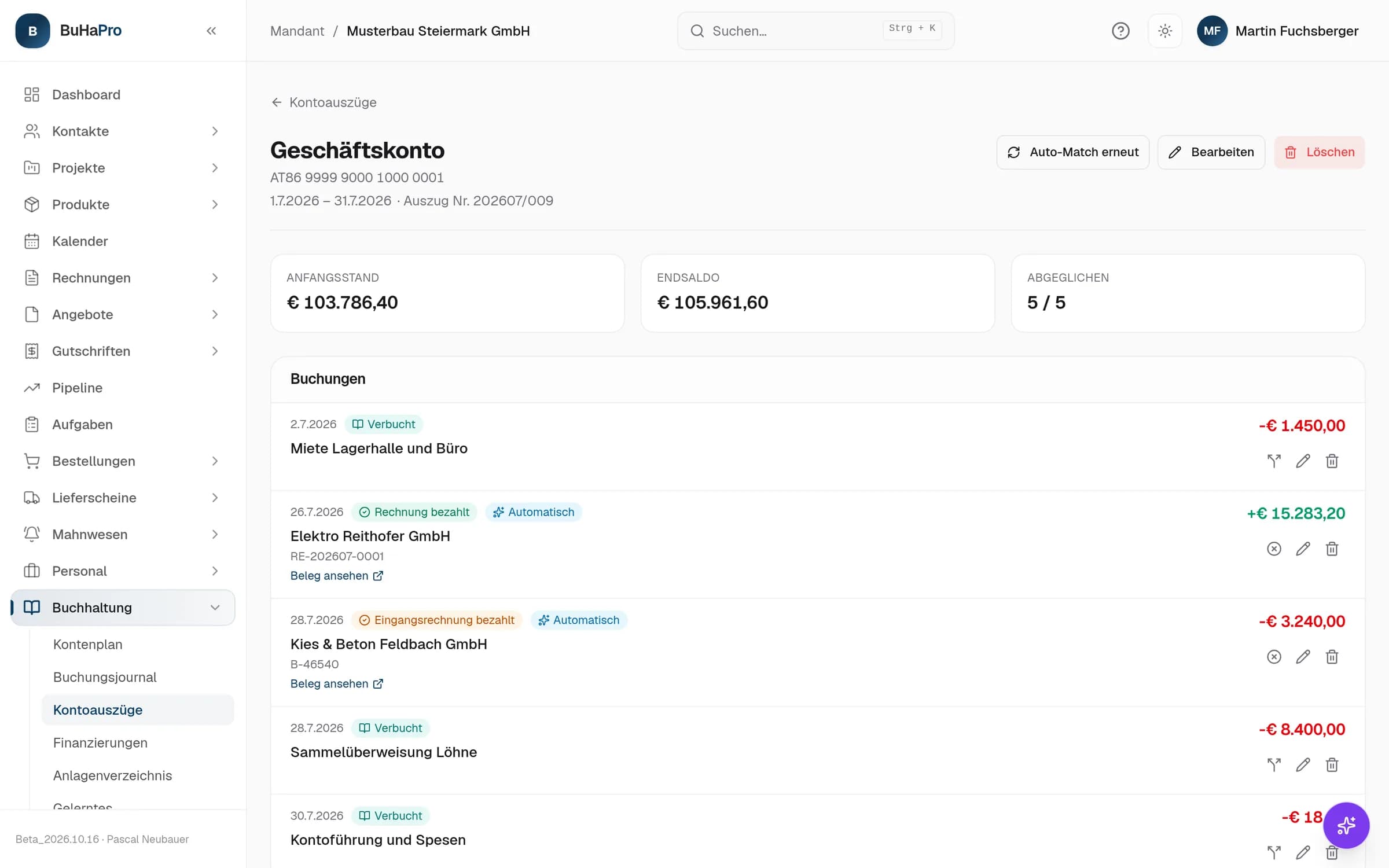Click the Bearbeiten button

[x=1211, y=152]
